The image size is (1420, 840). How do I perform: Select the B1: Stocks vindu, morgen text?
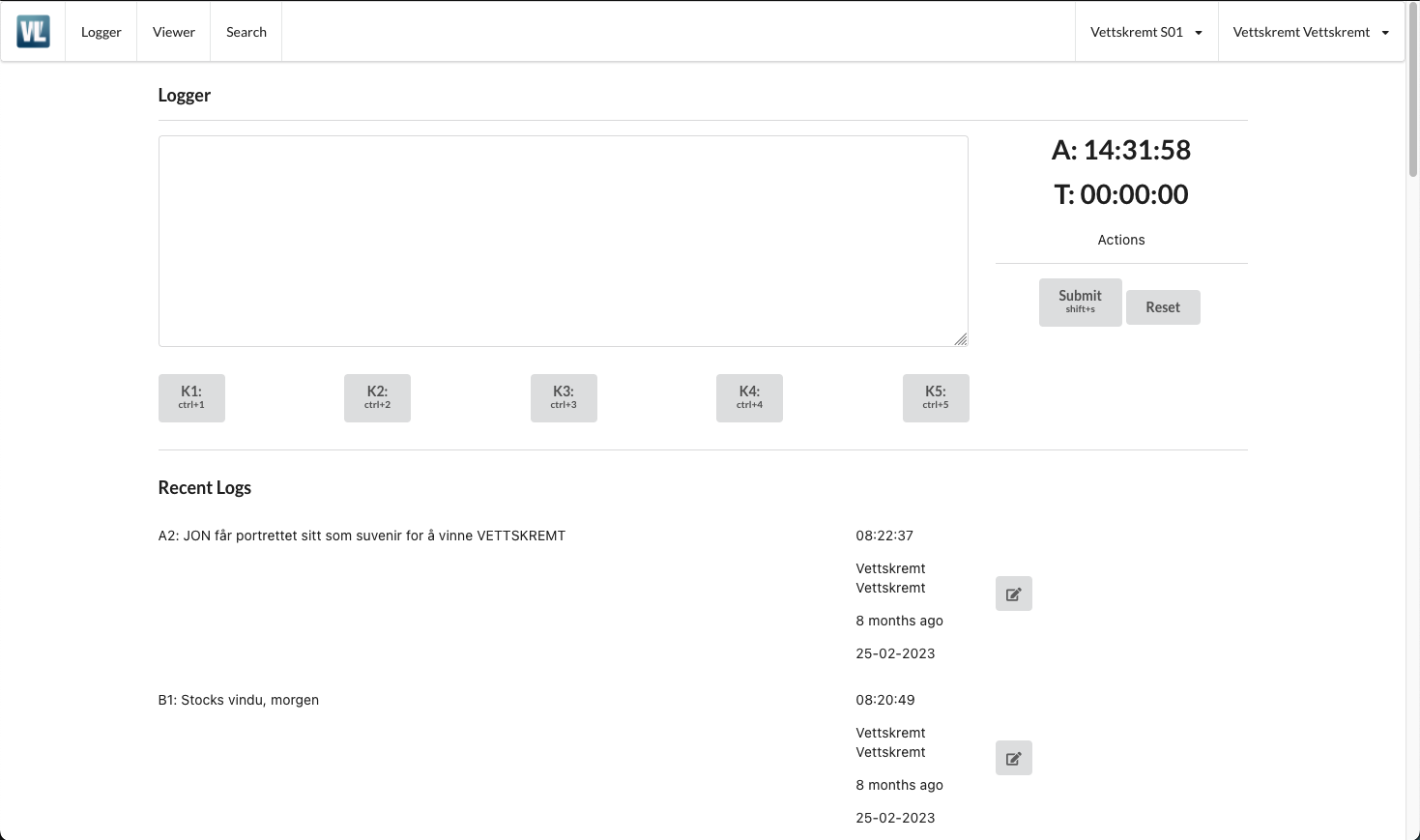[x=239, y=700]
